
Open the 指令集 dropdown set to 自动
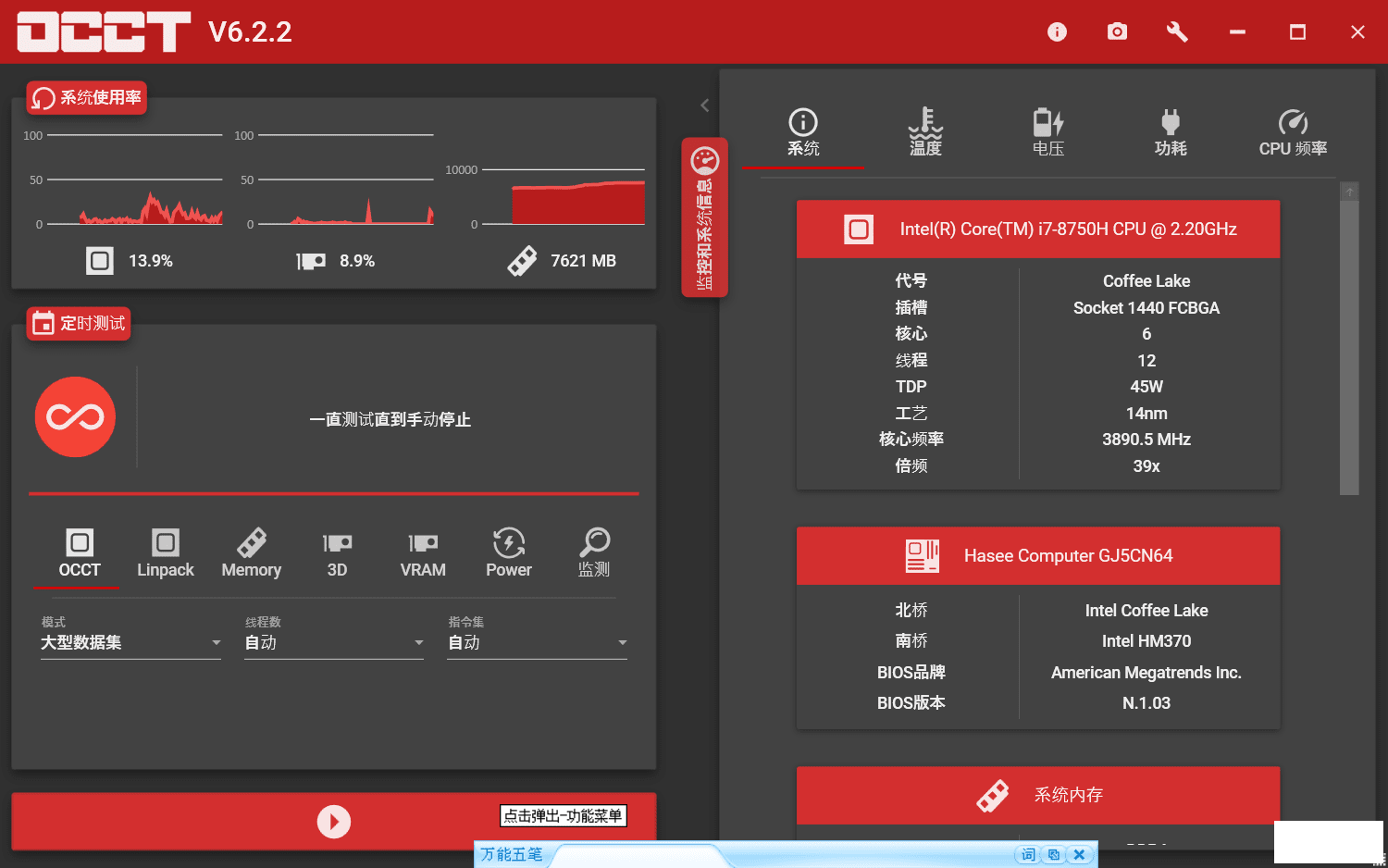(x=538, y=642)
